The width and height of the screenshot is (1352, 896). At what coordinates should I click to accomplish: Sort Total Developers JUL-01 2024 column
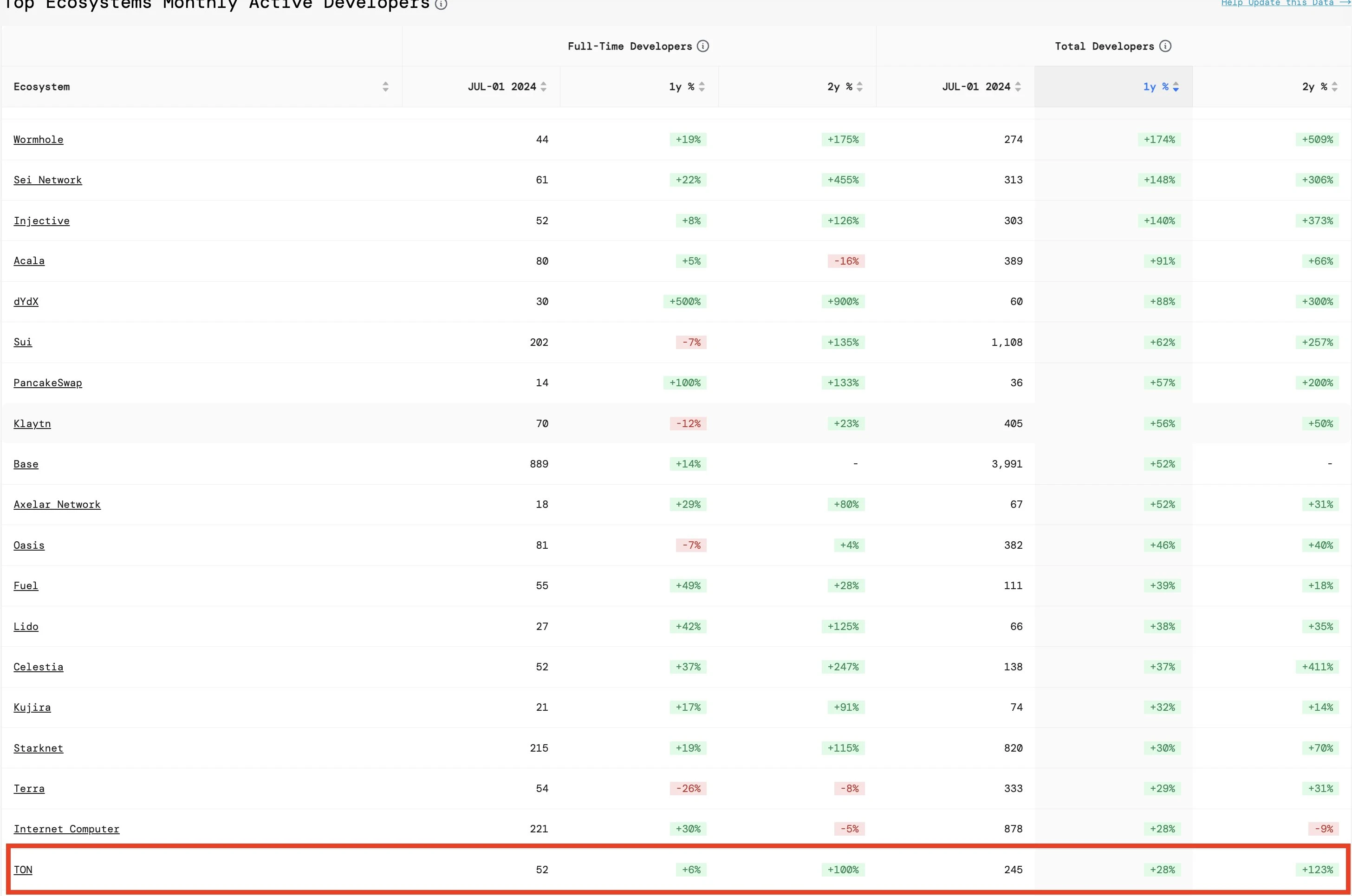[x=1018, y=87]
